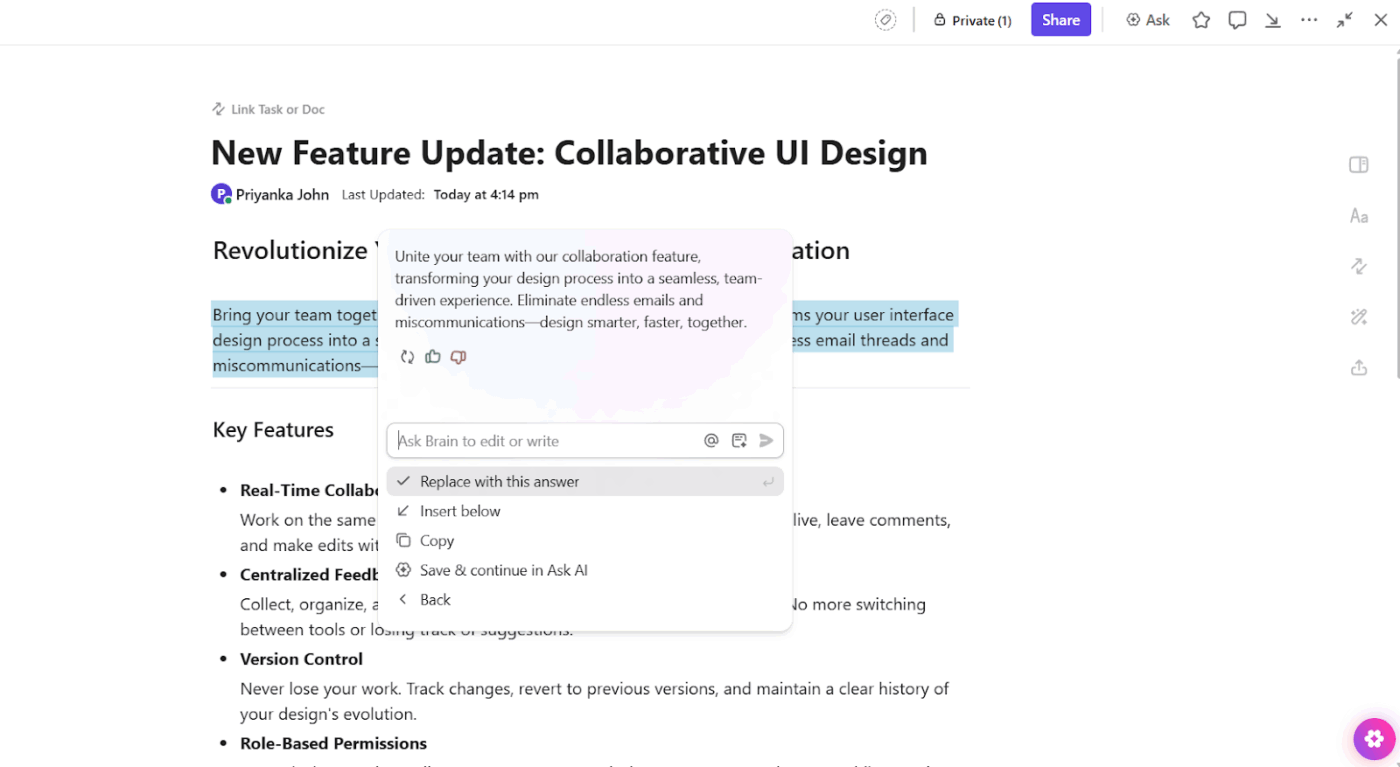This screenshot has width=1400, height=767.
Task: Click the thumbs down icon
Action: 458,357
